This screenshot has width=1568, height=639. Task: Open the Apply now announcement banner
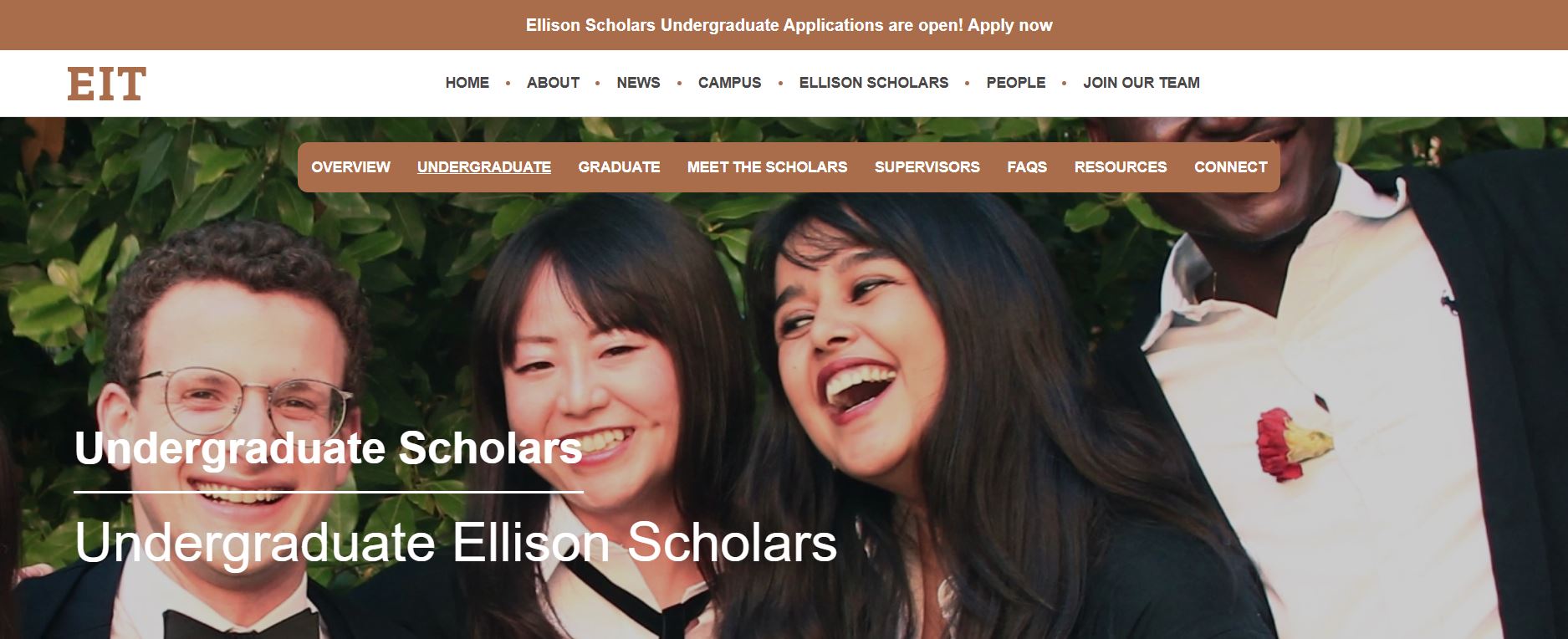pos(789,25)
